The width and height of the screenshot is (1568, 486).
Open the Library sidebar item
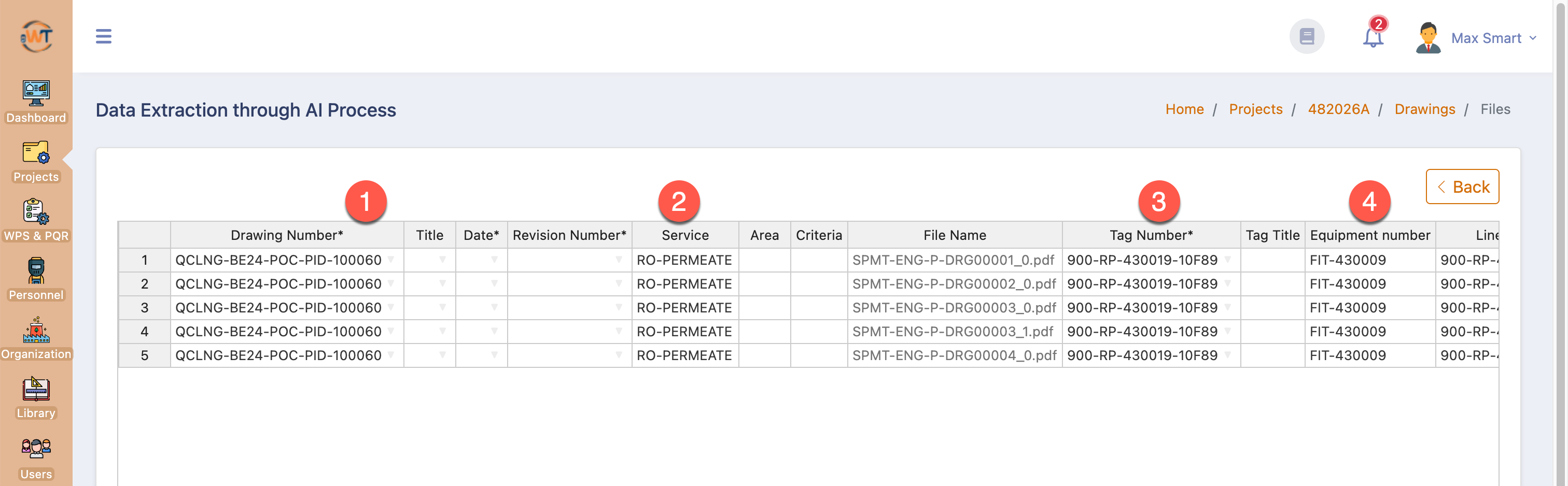(36, 397)
